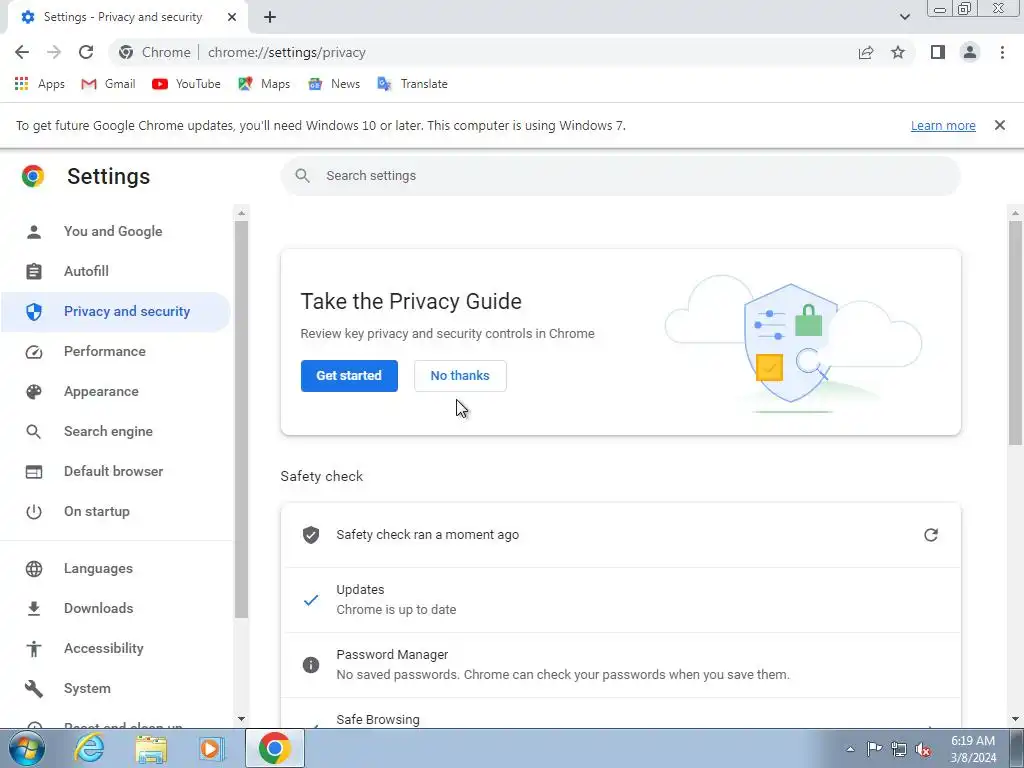Click No thanks on Privacy Guide

tap(460, 376)
